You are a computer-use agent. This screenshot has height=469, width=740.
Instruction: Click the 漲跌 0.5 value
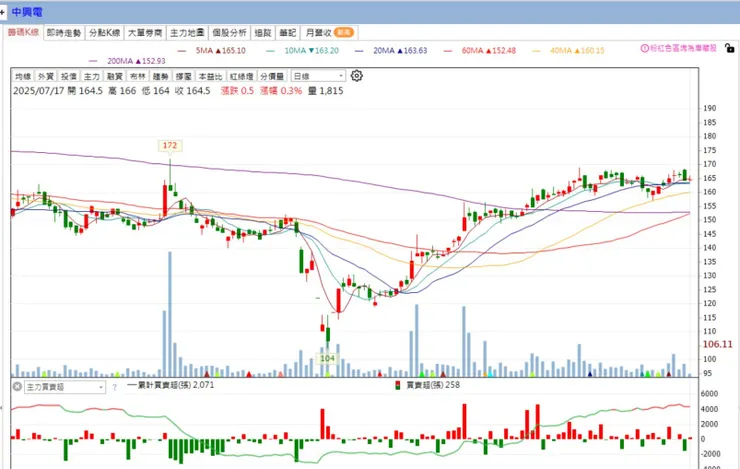pyautogui.click(x=237, y=91)
